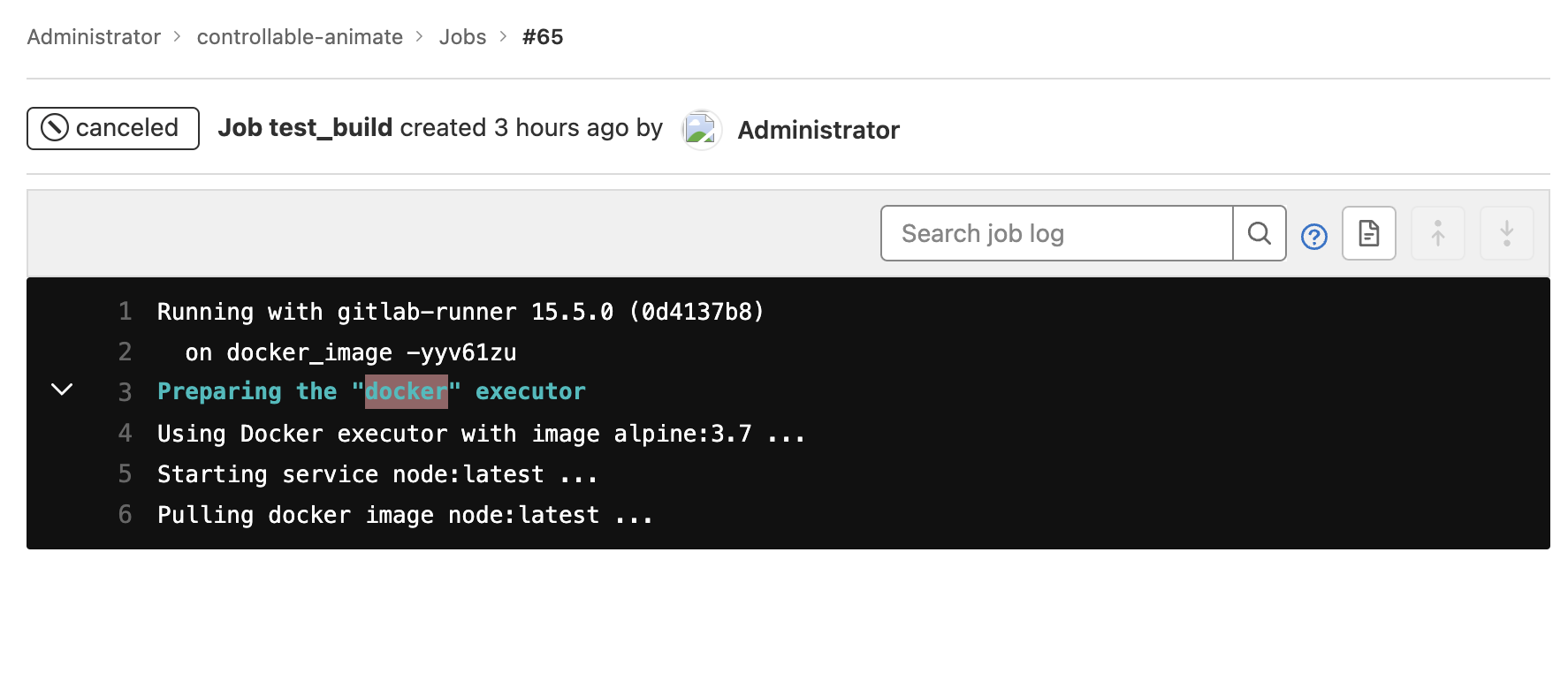1568x696 pixels.
Task: Go to Administrator breadcrumb link
Action: tap(94, 37)
